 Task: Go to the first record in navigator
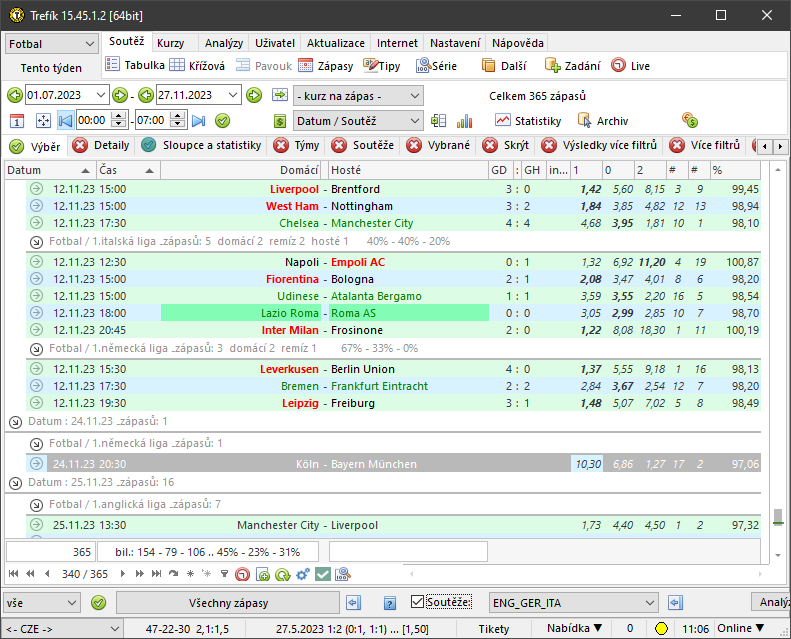click(14, 573)
